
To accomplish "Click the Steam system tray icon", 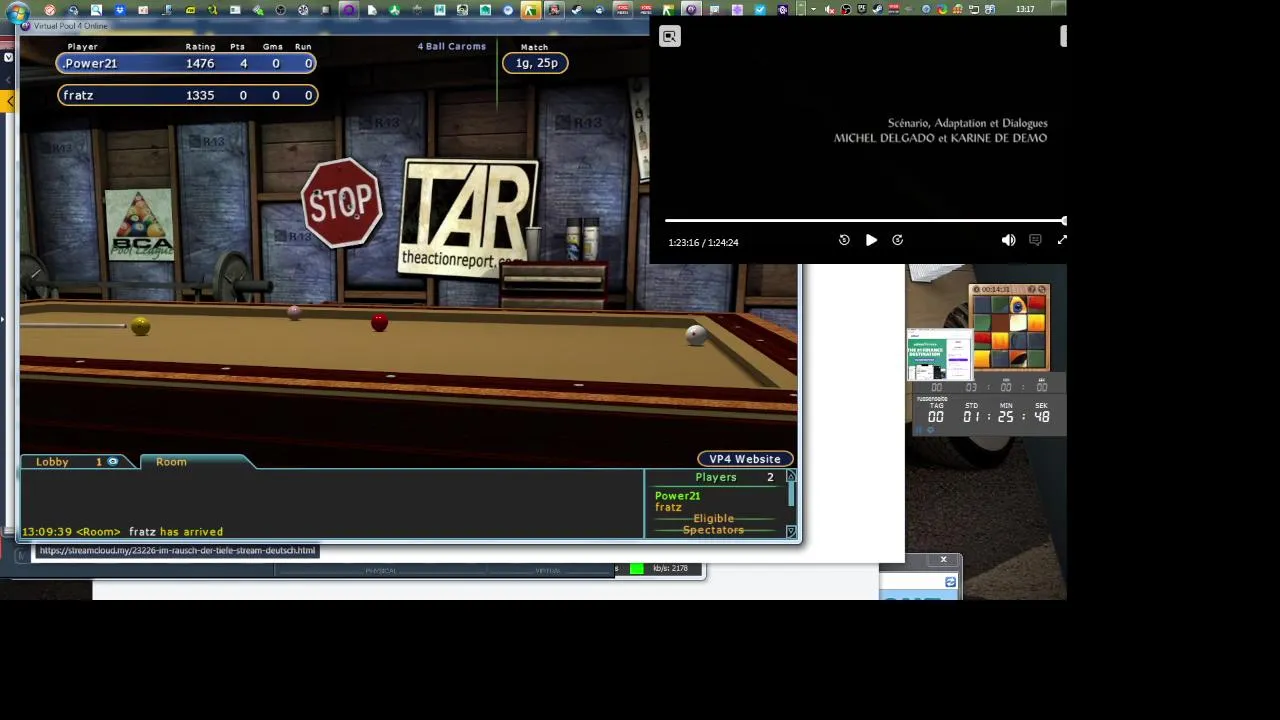I will tap(878, 9).
